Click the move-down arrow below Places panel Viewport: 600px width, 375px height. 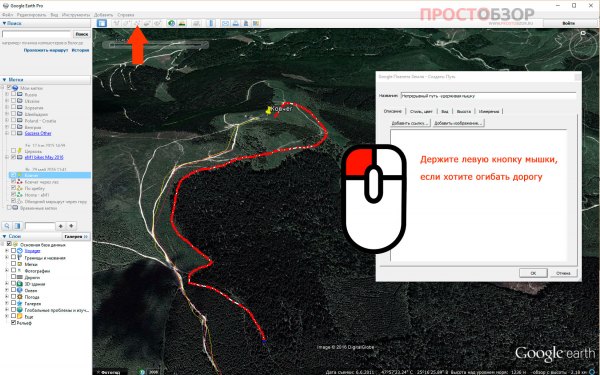71,226
